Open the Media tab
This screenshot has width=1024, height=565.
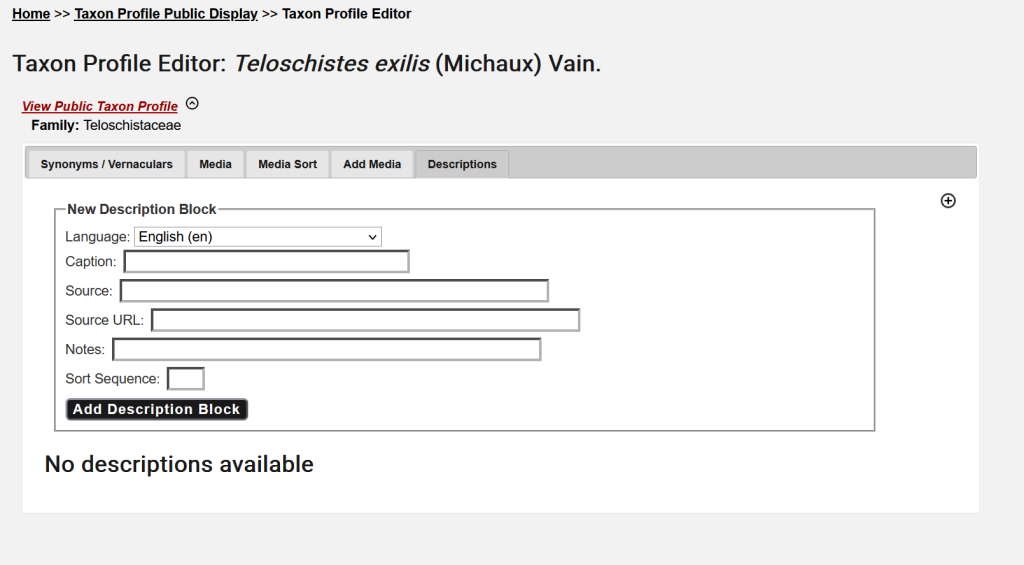(215, 164)
